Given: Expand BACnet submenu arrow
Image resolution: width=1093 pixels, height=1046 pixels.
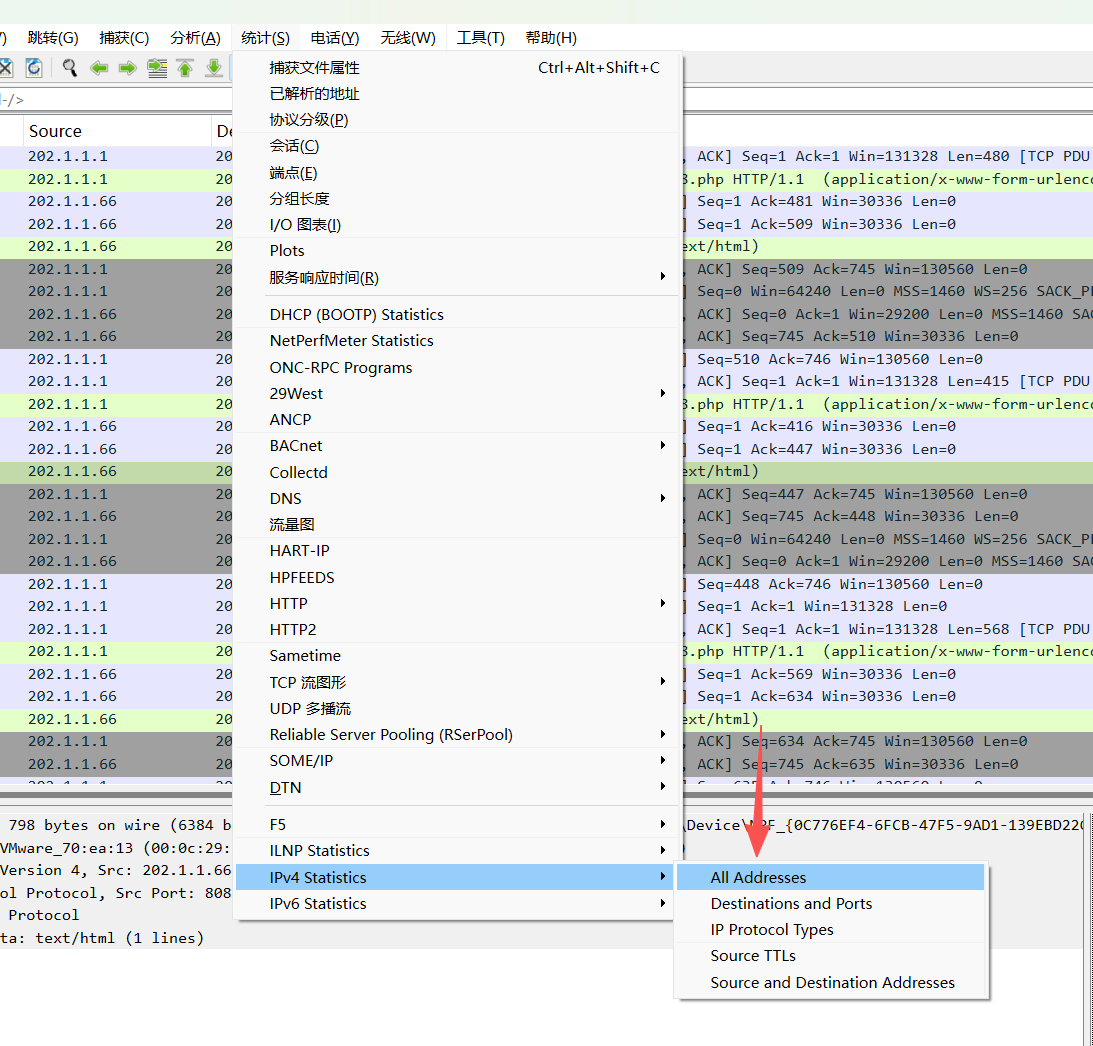Looking at the screenshot, I should point(663,446).
